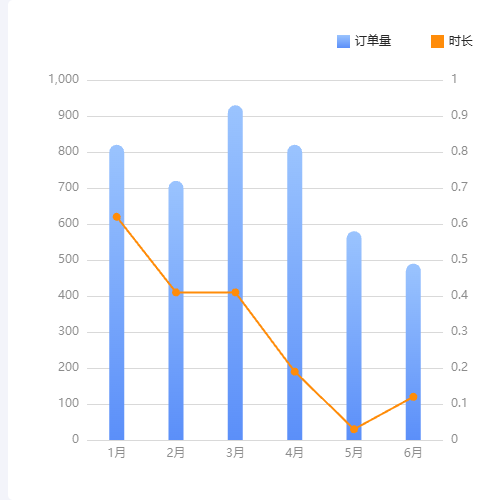
Task: Select the 6月 bar
Action: tap(413, 352)
